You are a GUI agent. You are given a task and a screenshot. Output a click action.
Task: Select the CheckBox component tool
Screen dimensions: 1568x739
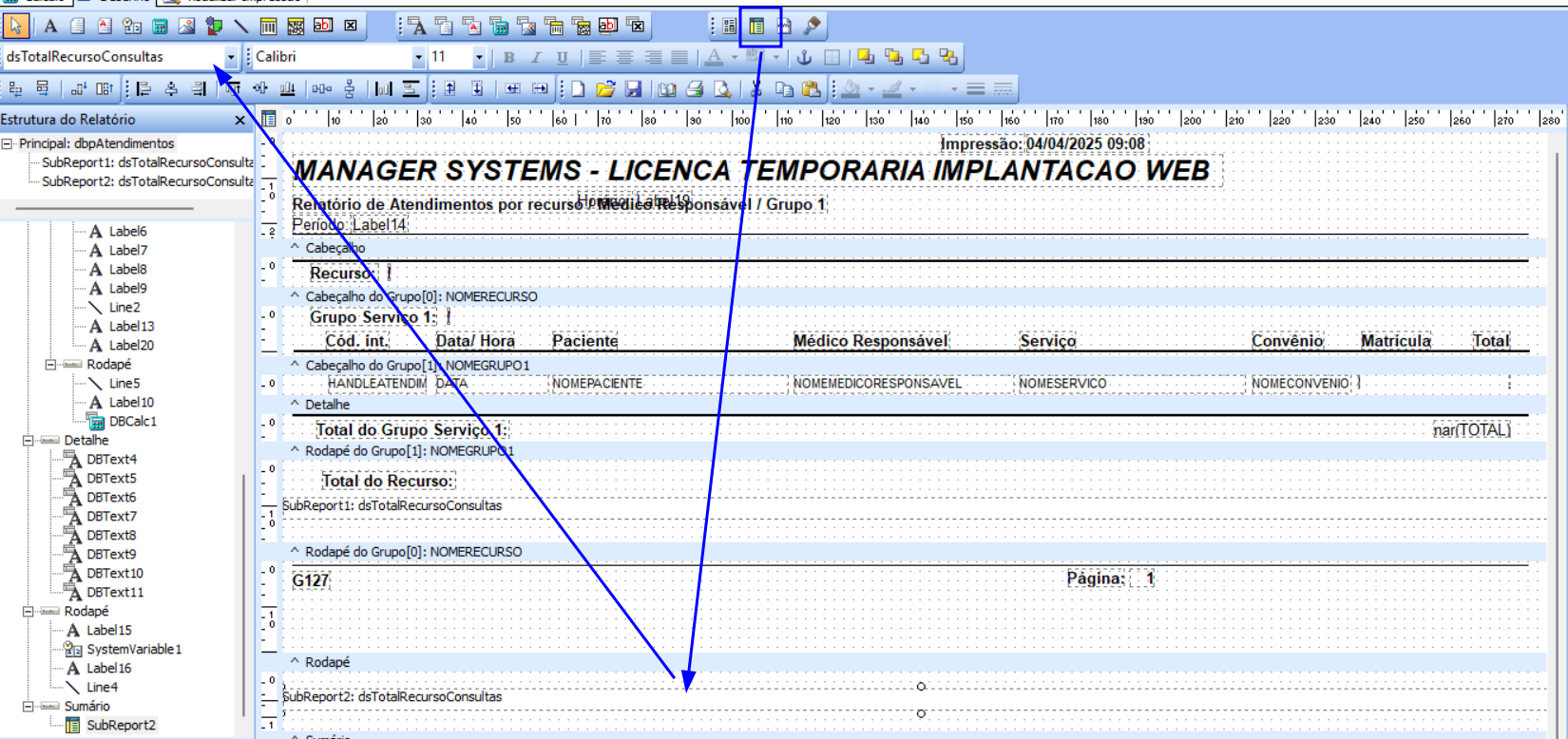click(351, 26)
